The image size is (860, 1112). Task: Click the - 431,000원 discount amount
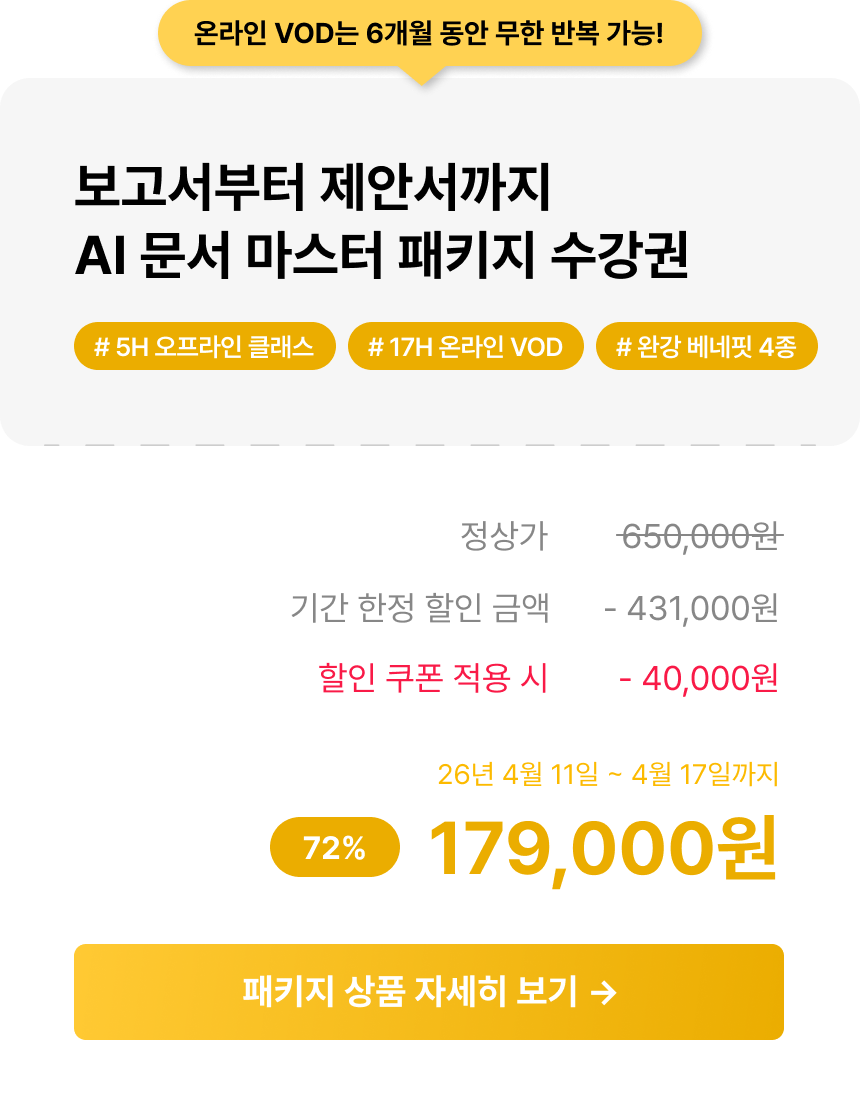[x=691, y=607]
